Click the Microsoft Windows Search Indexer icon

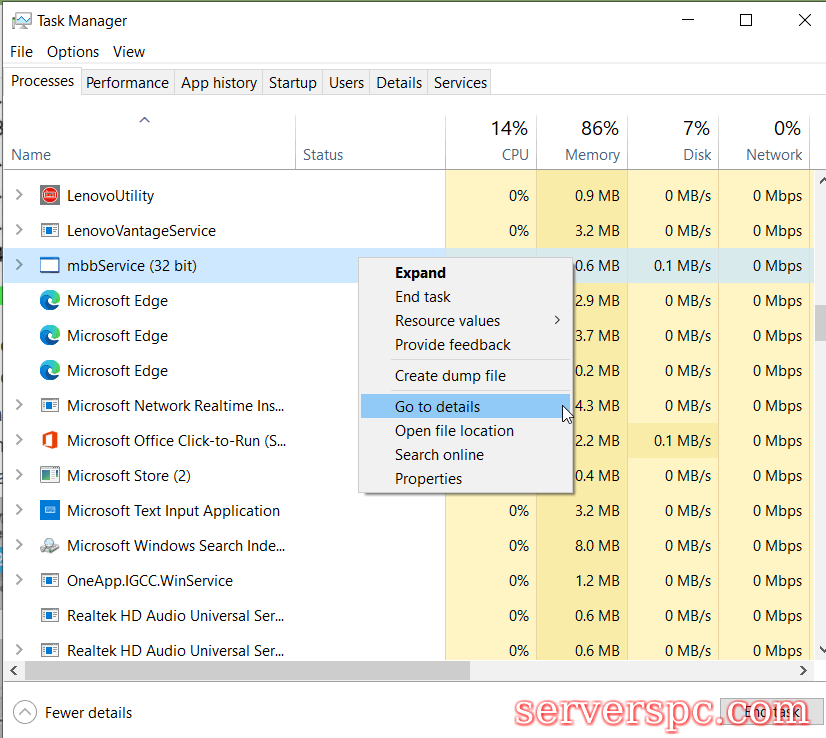50,546
